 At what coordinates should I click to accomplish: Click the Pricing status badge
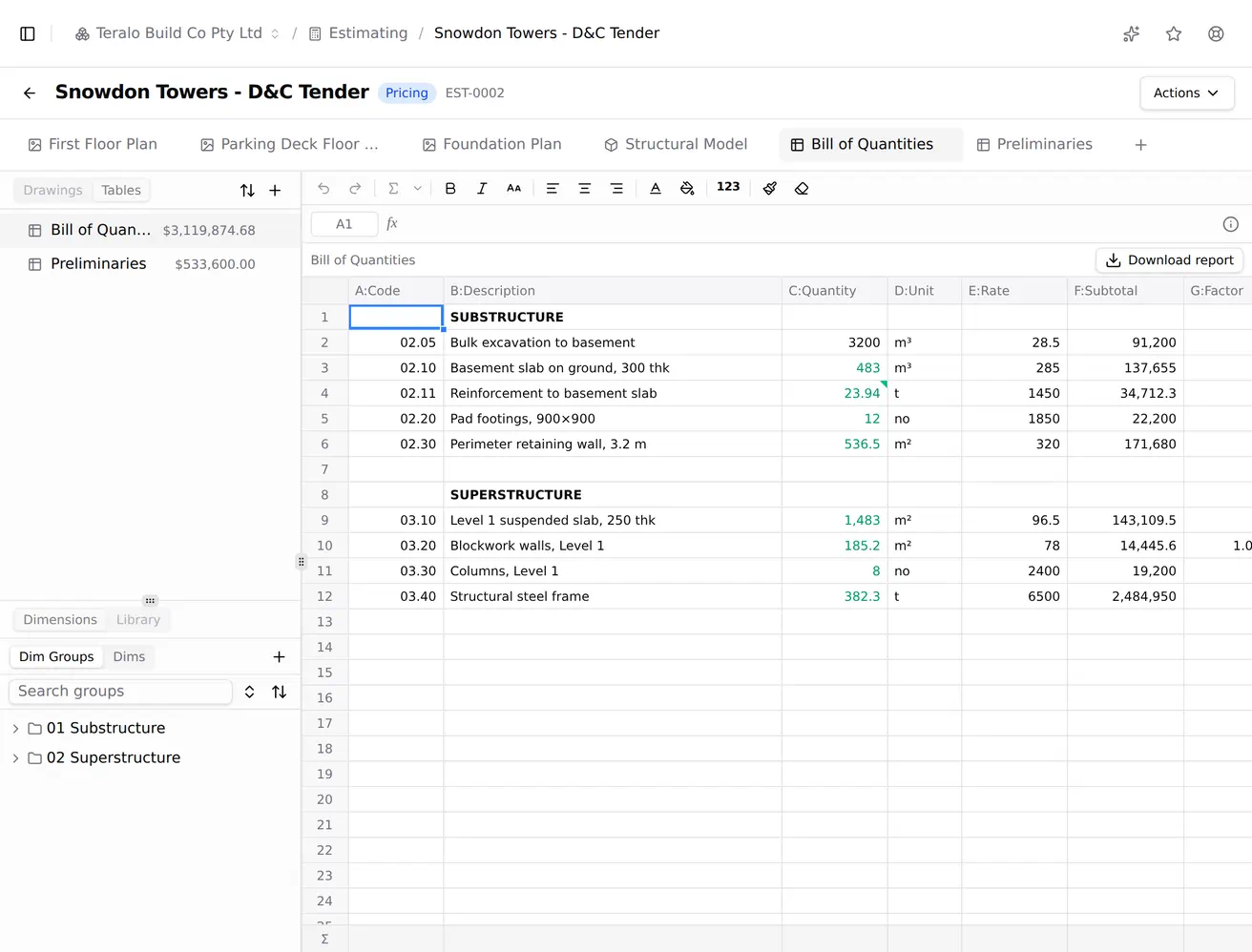pos(407,93)
